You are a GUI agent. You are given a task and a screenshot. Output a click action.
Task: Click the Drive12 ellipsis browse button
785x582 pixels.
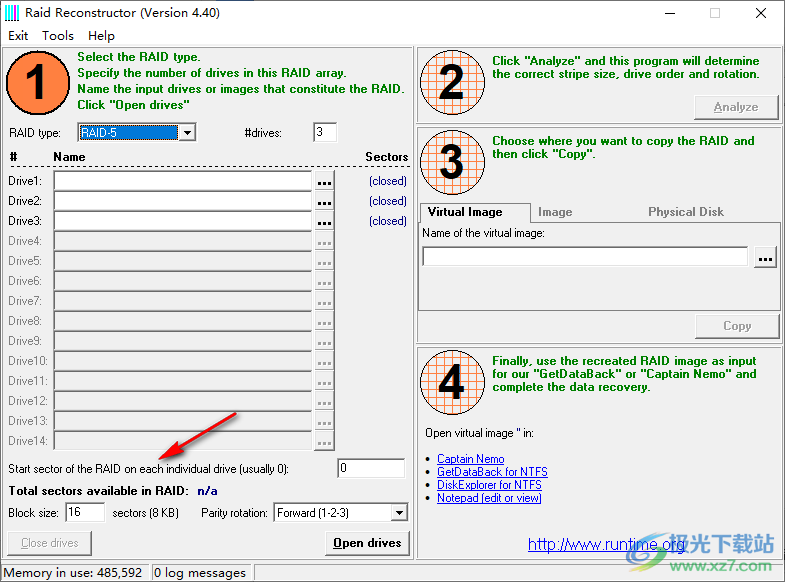click(324, 402)
